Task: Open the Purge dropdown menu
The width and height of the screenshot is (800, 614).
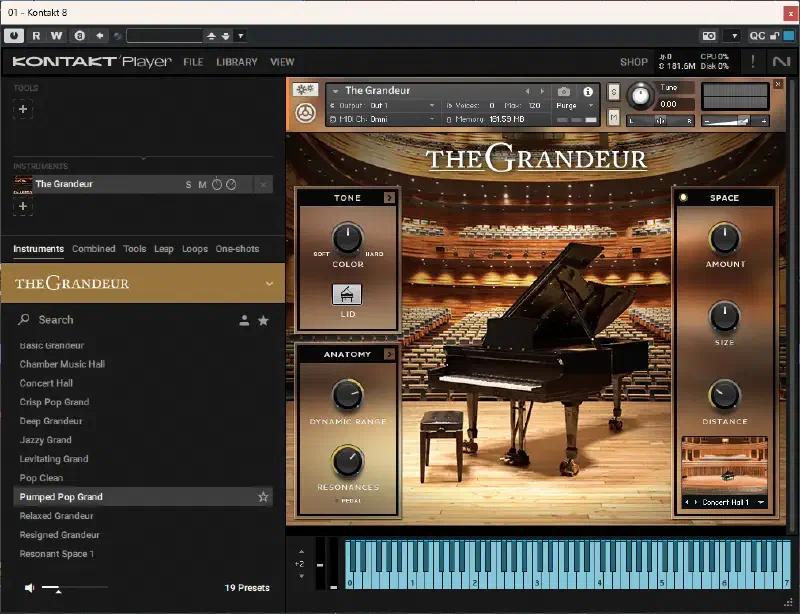Action: [576, 106]
